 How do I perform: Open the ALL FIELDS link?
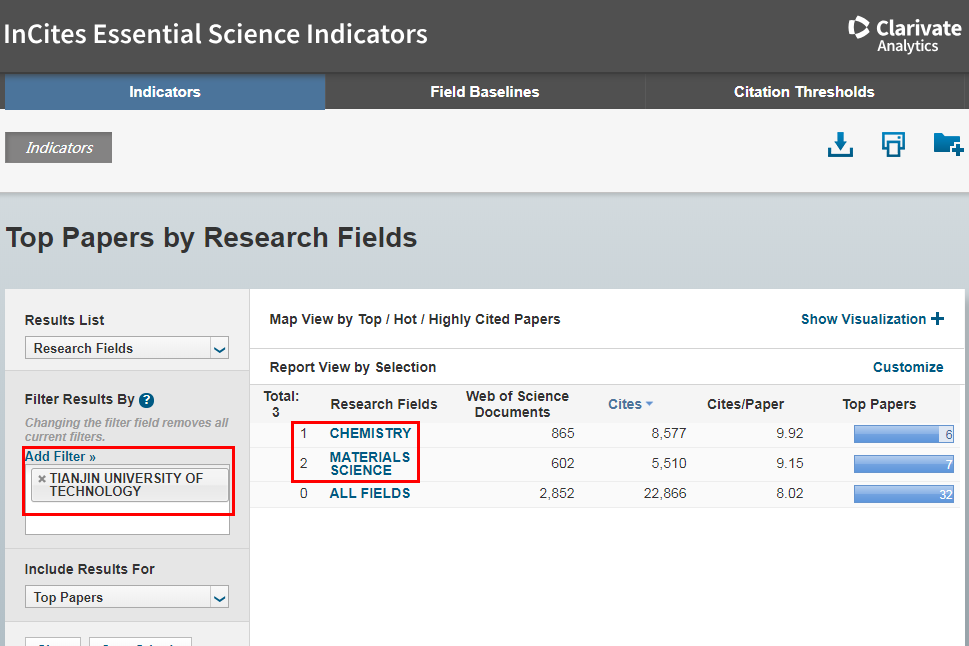click(370, 493)
